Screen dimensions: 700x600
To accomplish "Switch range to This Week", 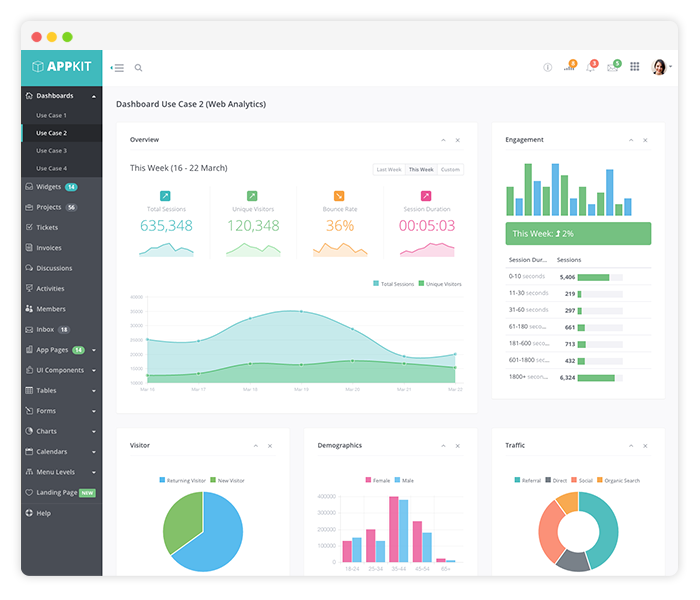I will (421, 170).
